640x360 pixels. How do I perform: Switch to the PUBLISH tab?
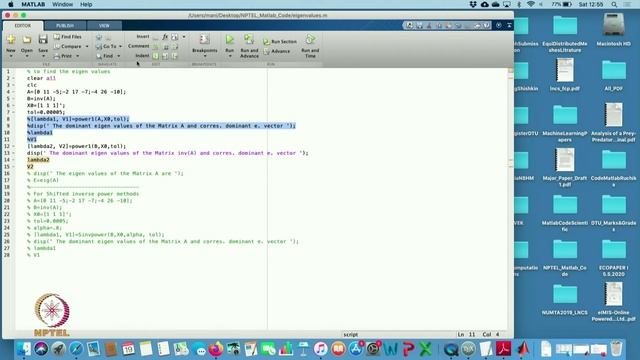(65, 26)
